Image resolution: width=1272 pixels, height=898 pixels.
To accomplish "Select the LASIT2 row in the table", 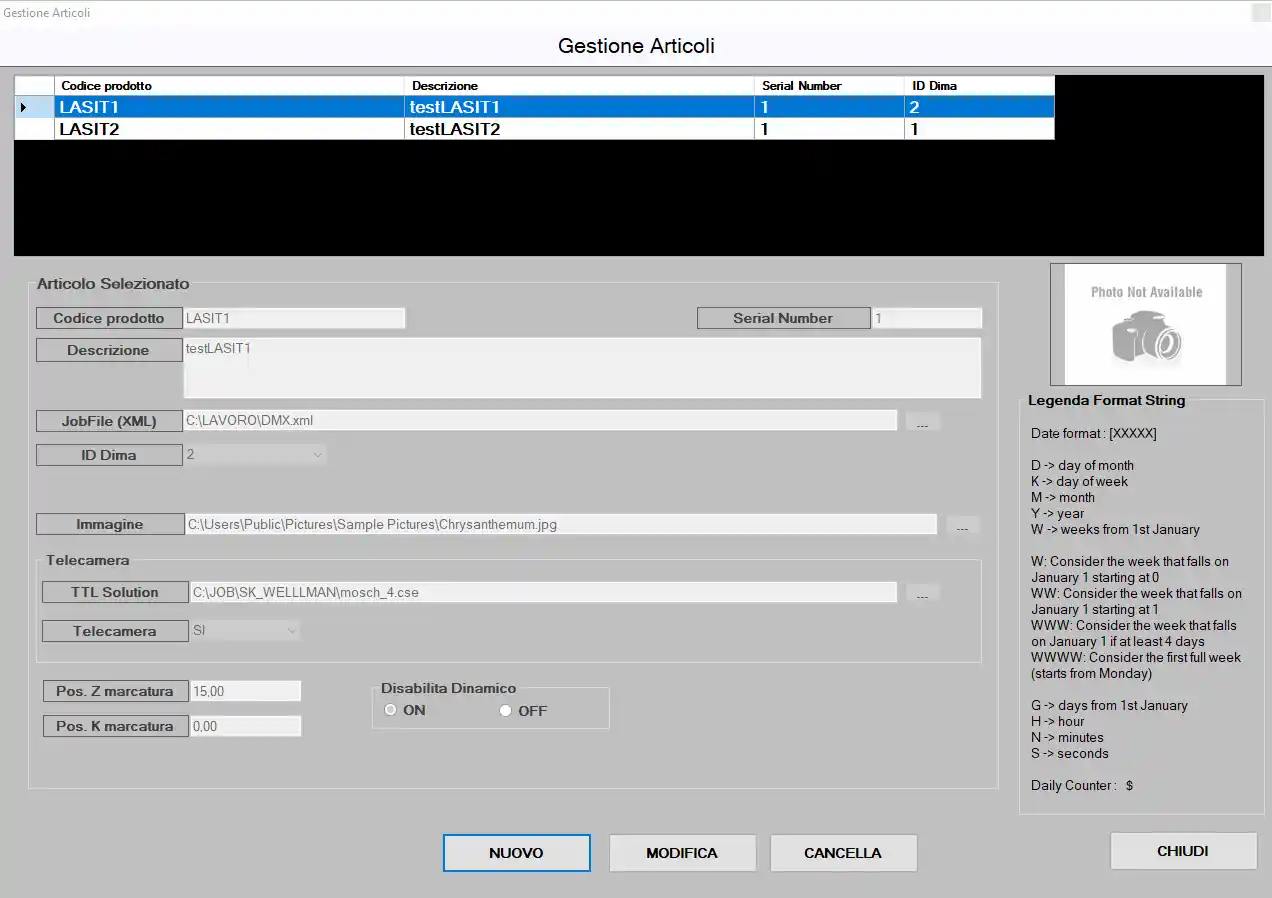I will 230,129.
